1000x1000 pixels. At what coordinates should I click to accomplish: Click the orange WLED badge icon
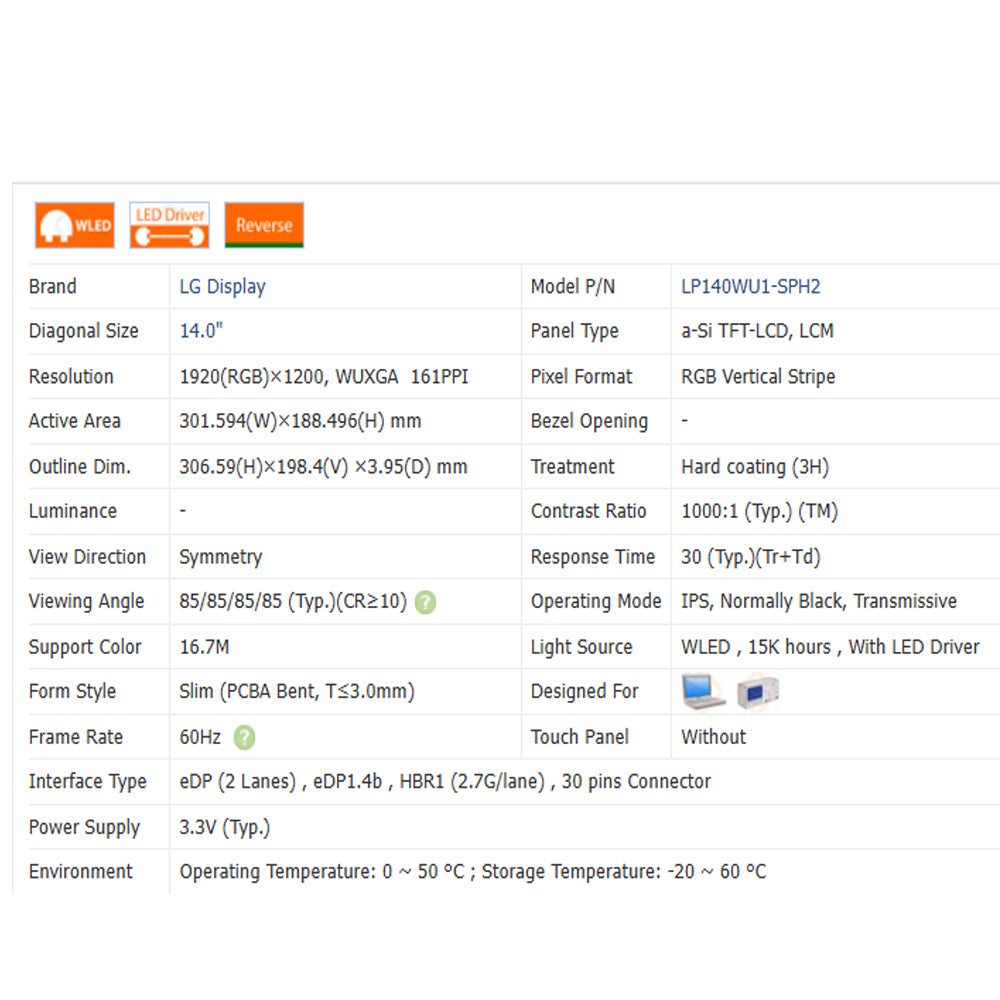[75, 225]
